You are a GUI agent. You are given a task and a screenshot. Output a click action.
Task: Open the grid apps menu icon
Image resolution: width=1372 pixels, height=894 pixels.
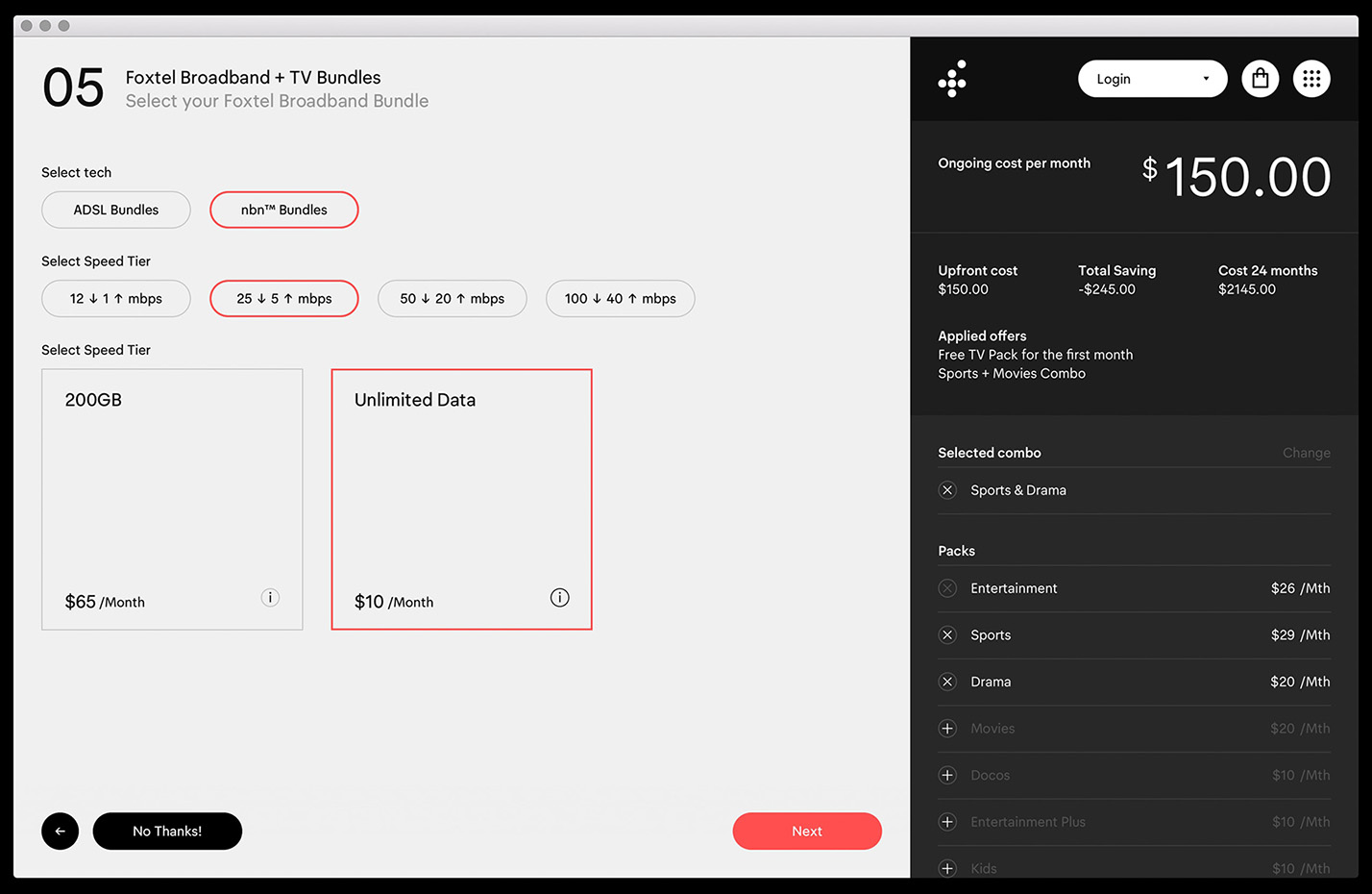pos(1311,79)
